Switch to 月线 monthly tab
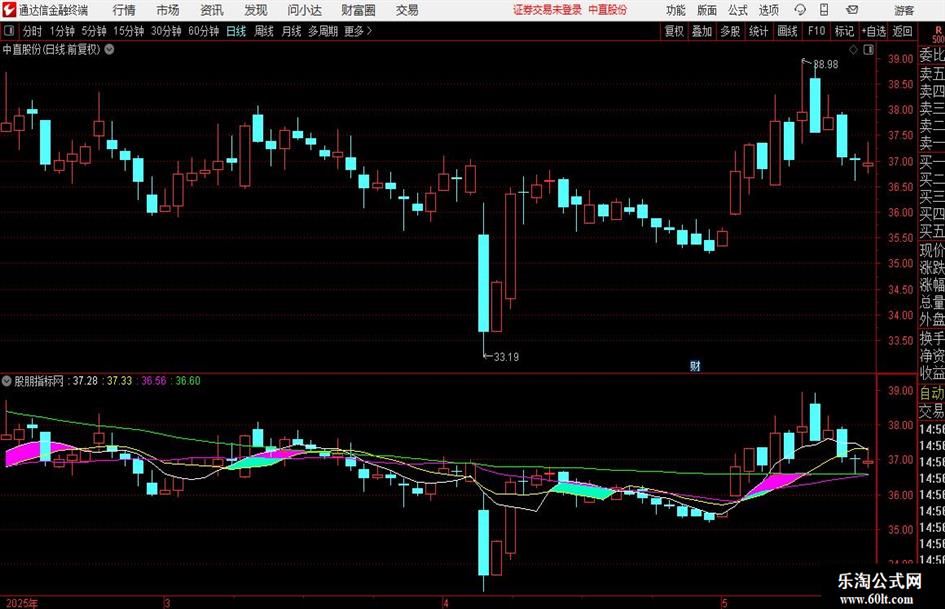 point(291,31)
